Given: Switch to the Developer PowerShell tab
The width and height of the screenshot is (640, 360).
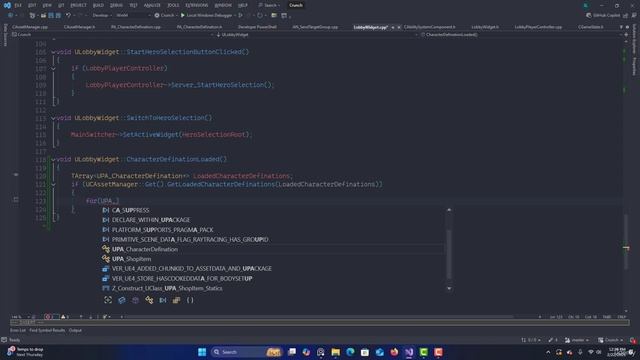Looking at the screenshot, I should pos(257,27).
